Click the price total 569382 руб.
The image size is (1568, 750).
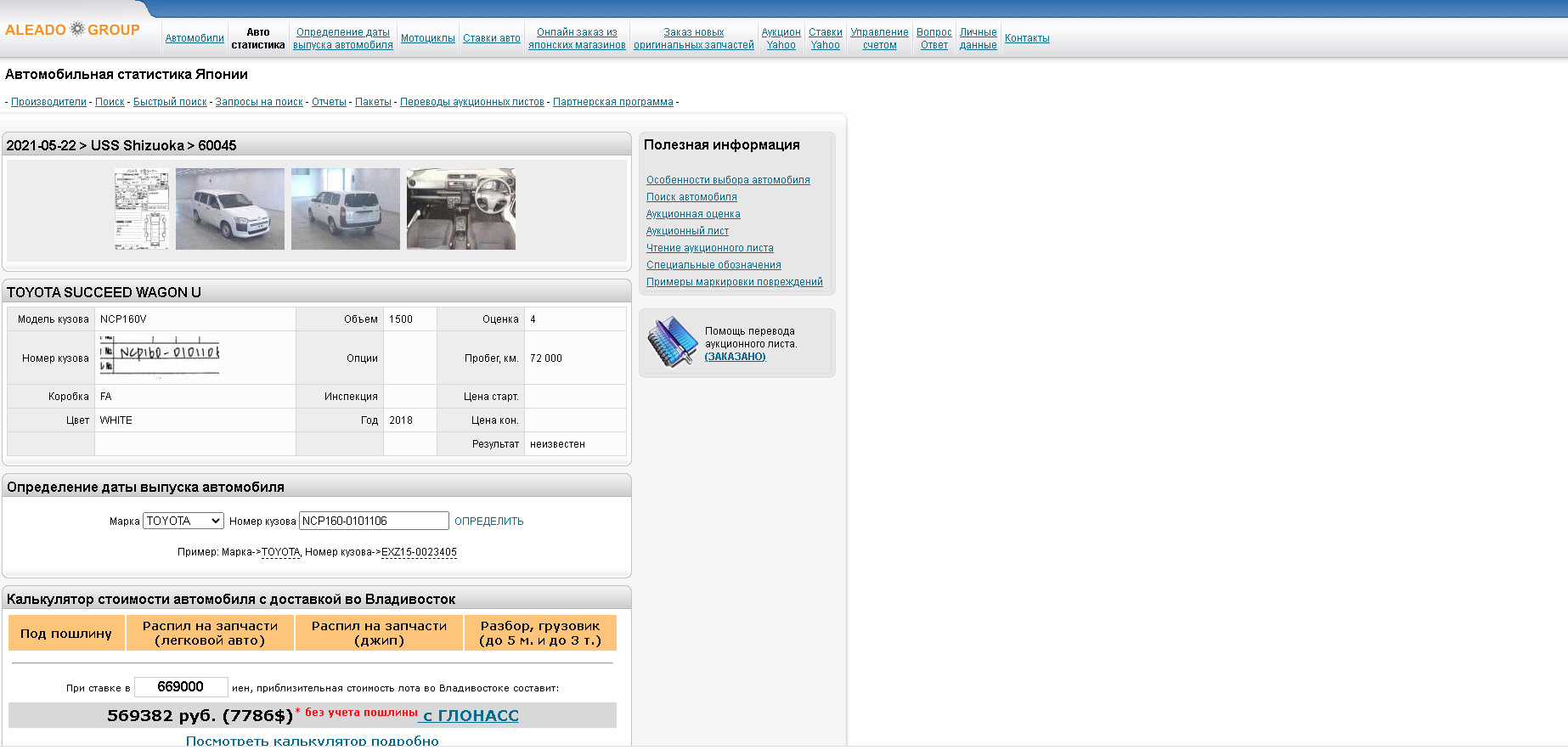pos(200,716)
